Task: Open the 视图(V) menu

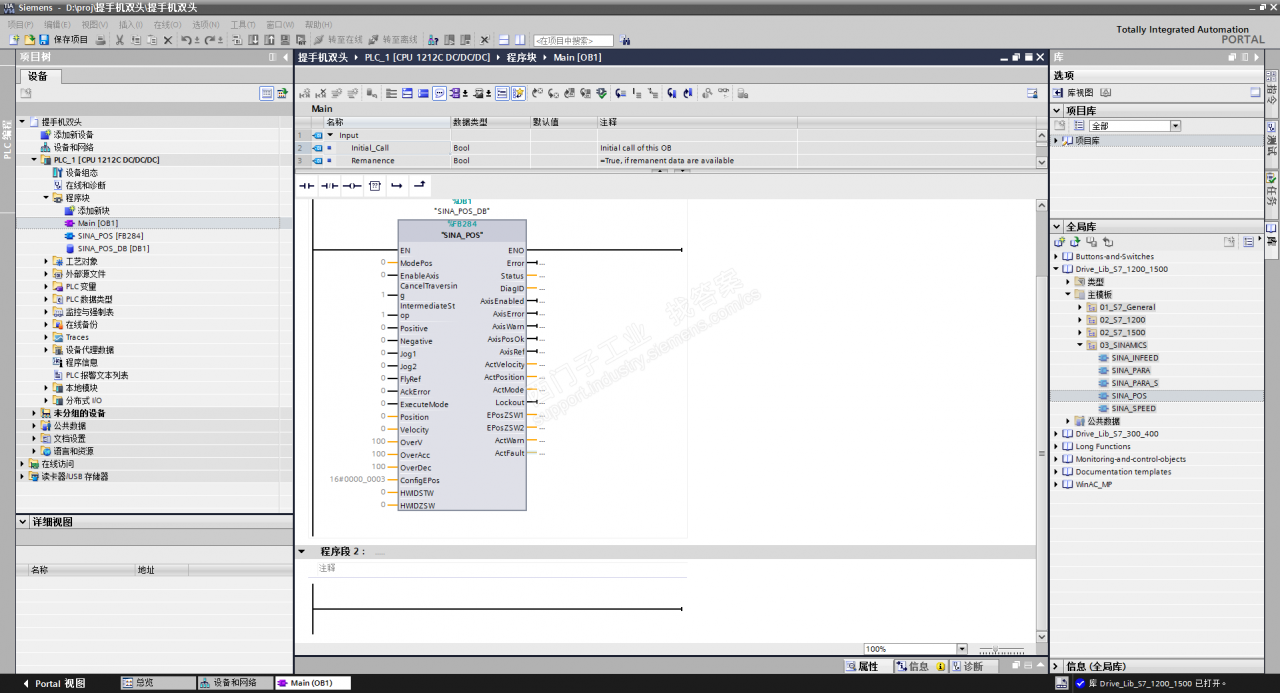Action: coord(94,24)
